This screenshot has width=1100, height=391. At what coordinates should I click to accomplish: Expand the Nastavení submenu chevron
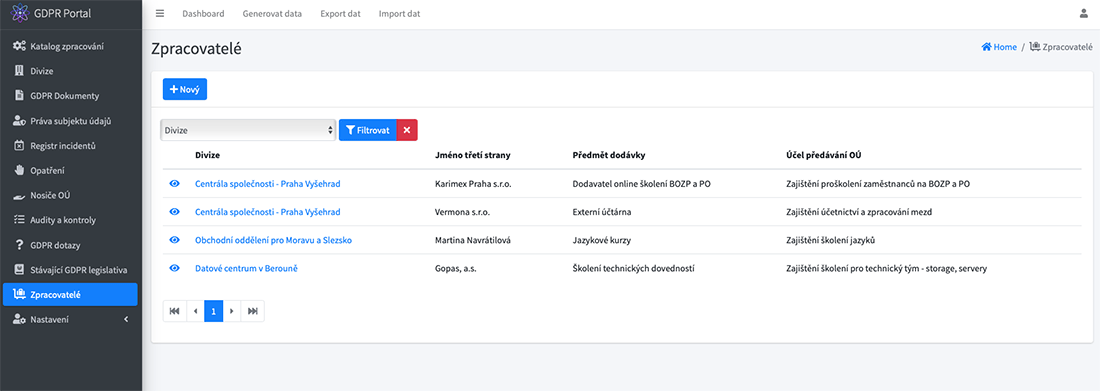[x=126, y=319]
